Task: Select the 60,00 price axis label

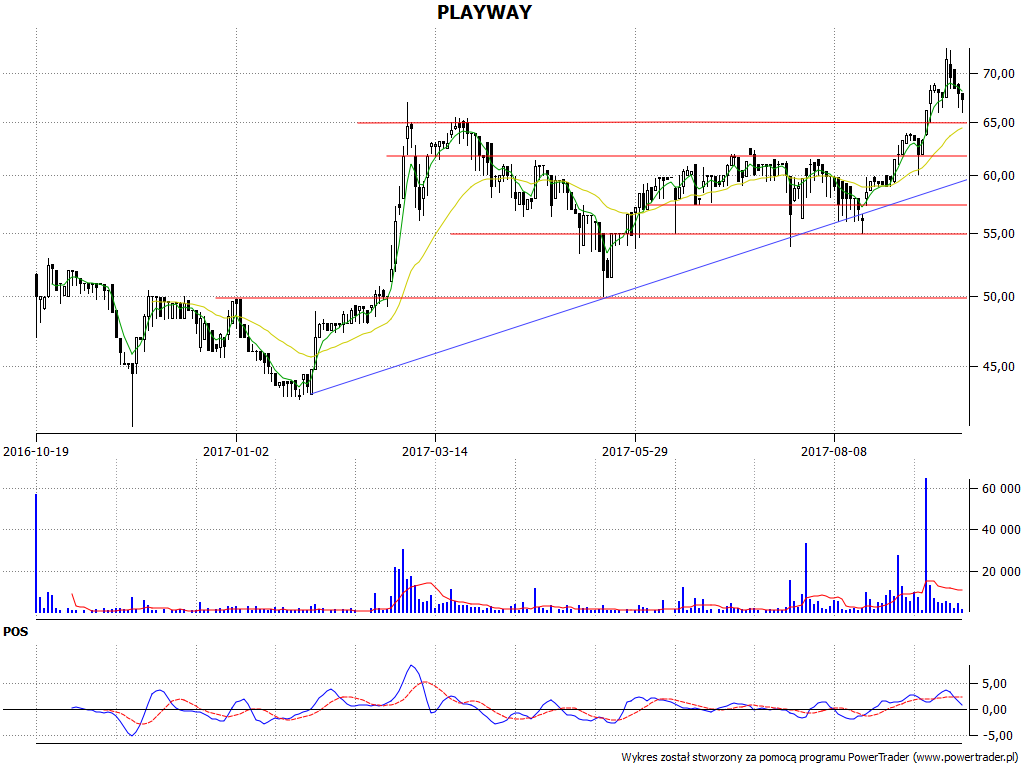Action: (x=999, y=176)
